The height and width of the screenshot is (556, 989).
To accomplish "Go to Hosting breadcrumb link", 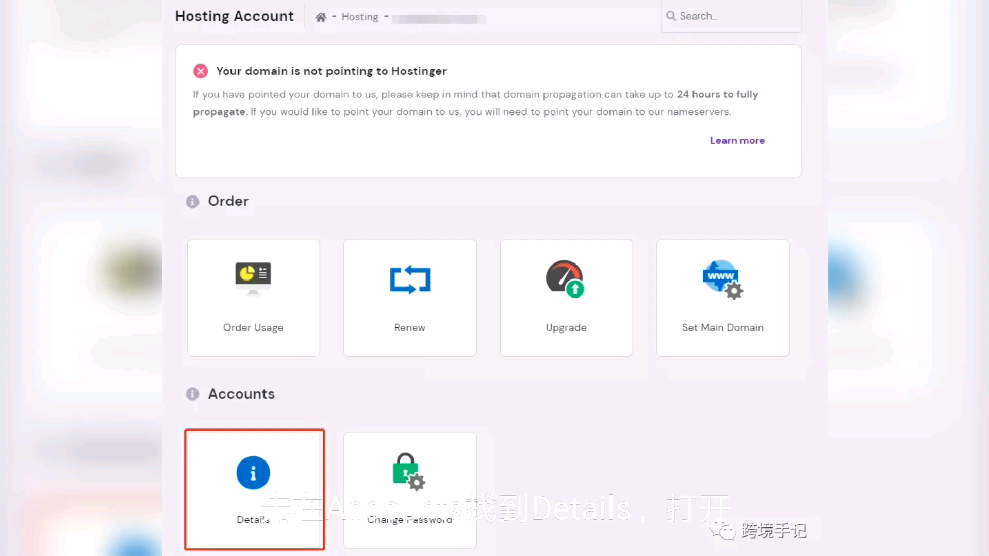I will (360, 17).
